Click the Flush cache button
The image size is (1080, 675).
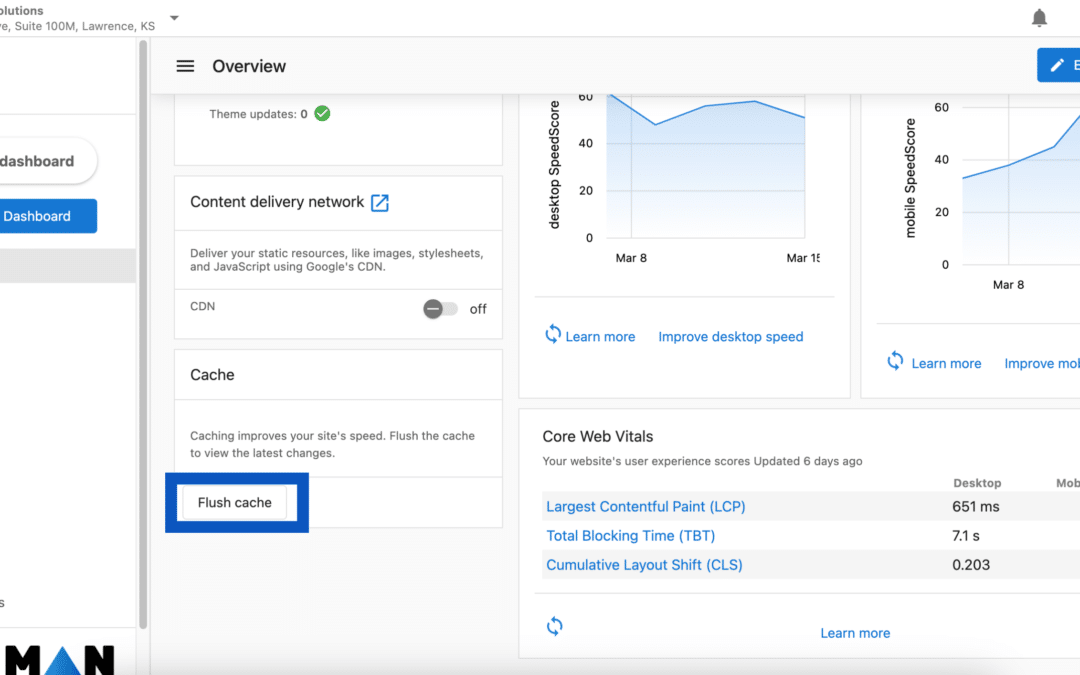tap(235, 502)
